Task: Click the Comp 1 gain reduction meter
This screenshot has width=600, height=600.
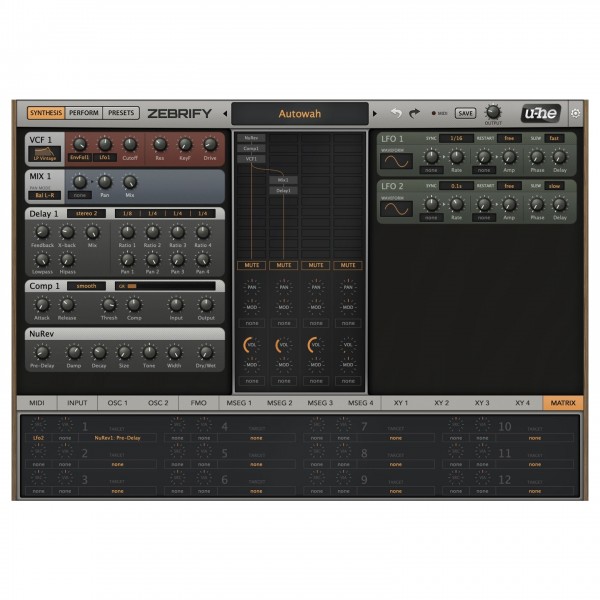Action: click(165, 286)
